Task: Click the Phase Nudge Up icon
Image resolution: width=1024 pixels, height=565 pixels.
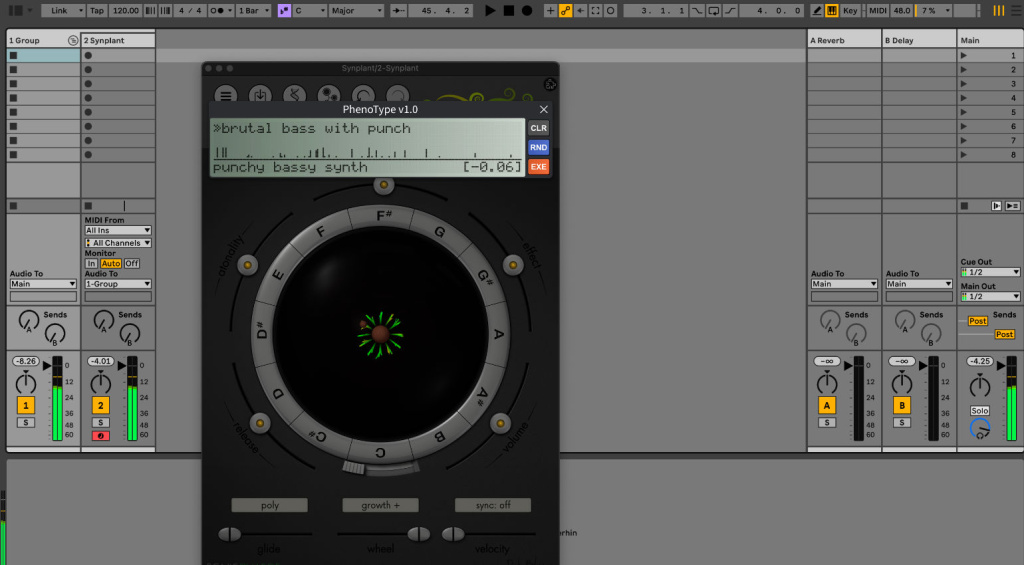Action: tap(166, 10)
